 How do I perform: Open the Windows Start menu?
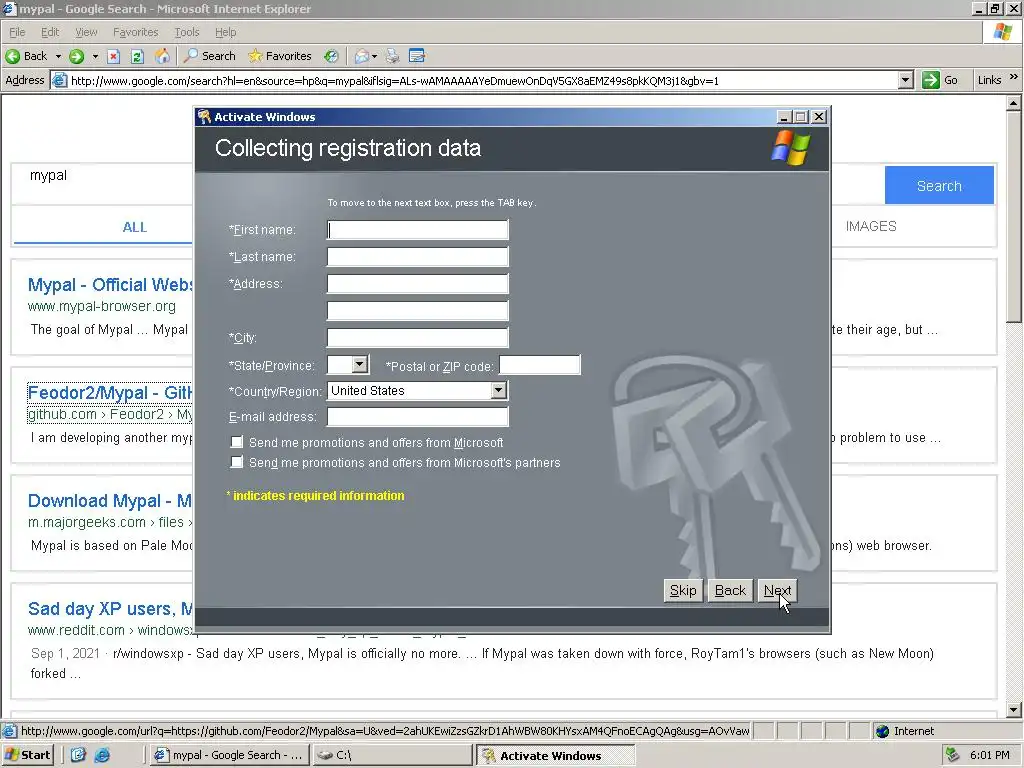tap(28, 755)
